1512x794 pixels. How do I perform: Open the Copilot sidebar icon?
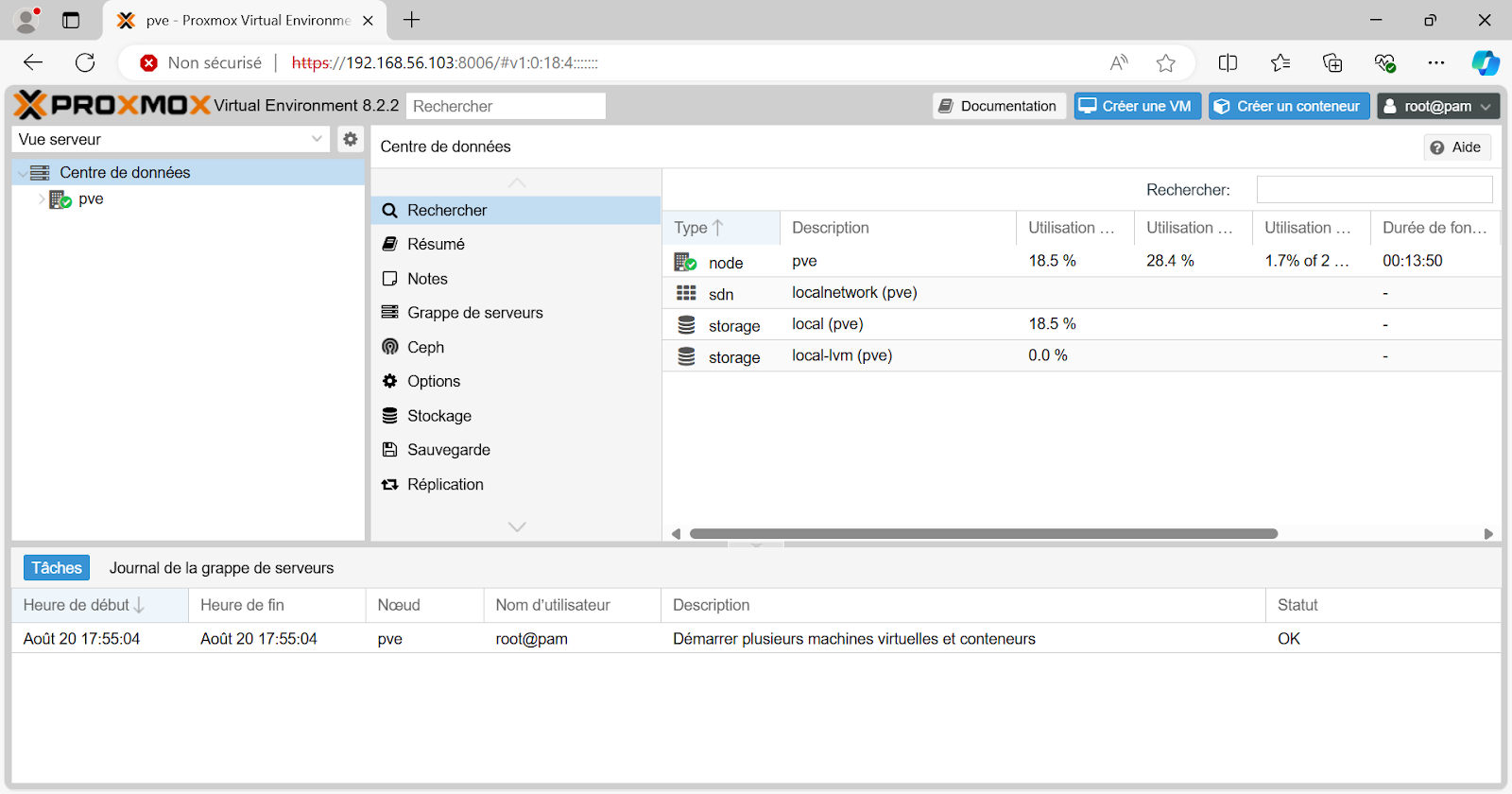pos(1485,63)
